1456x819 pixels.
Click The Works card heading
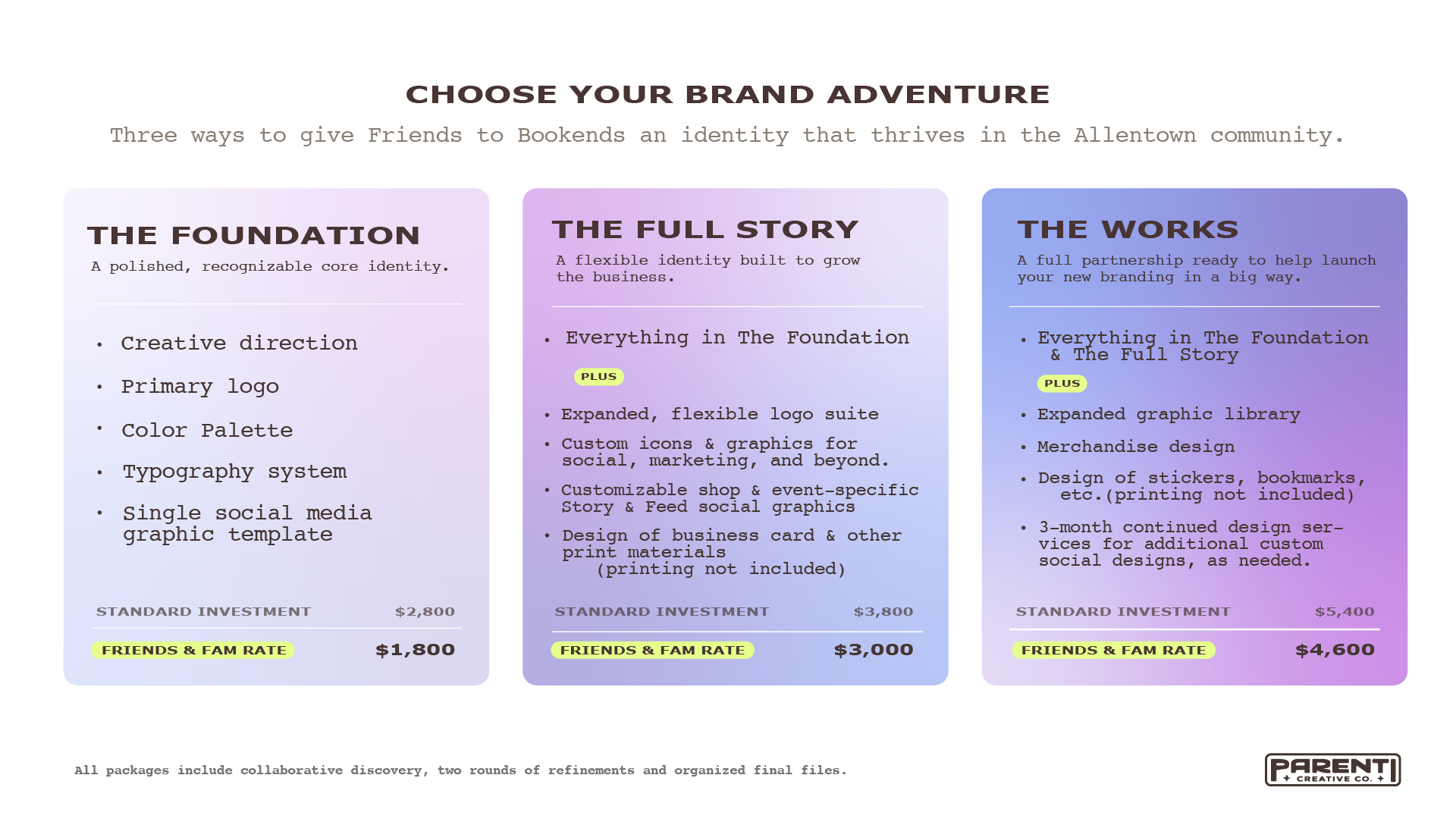1128,230
